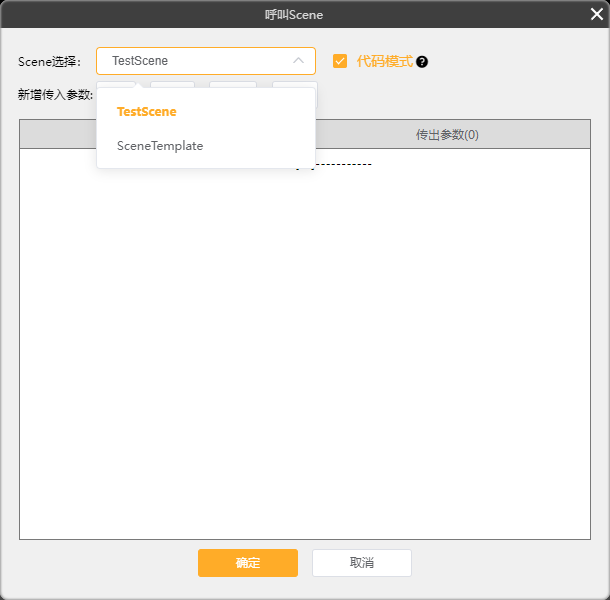Choose SceneTemplate in the dropdown list
Image resolution: width=610 pixels, height=600 pixels.
click(x=160, y=146)
